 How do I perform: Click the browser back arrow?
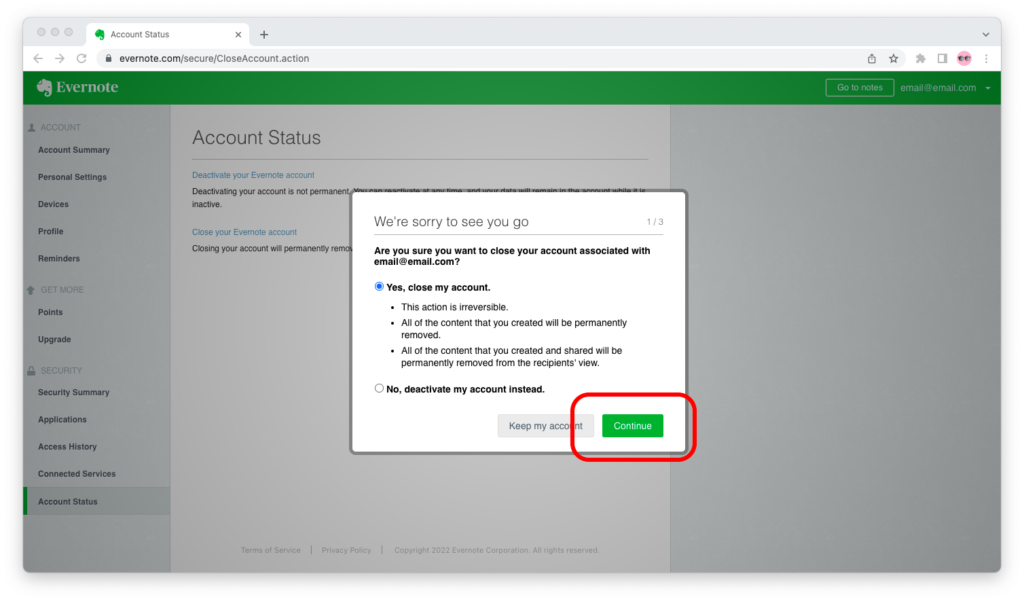point(38,58)
